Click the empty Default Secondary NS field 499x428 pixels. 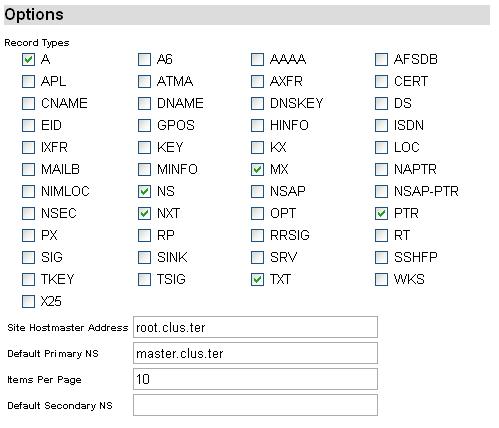click(x=255, y=405)
